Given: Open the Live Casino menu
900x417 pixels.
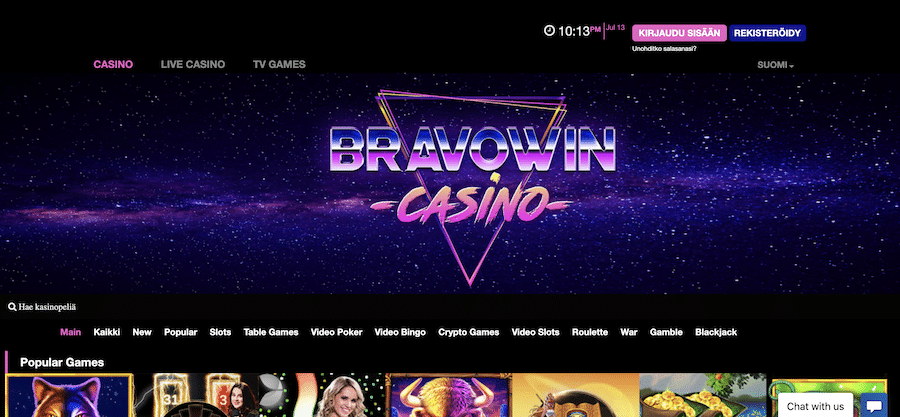Looking at the screenshot, I should [x=193, y=64].
